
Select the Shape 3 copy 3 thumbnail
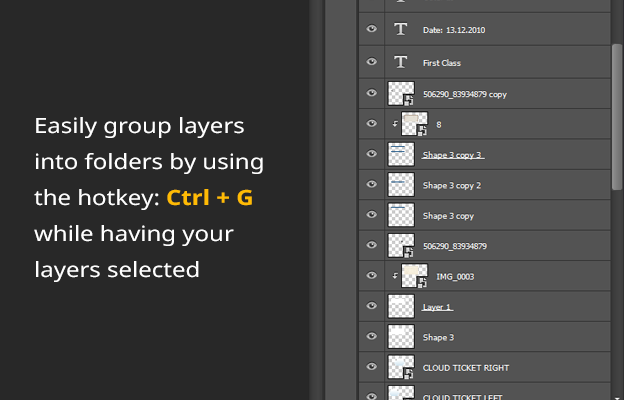click(x=401, y=155)
